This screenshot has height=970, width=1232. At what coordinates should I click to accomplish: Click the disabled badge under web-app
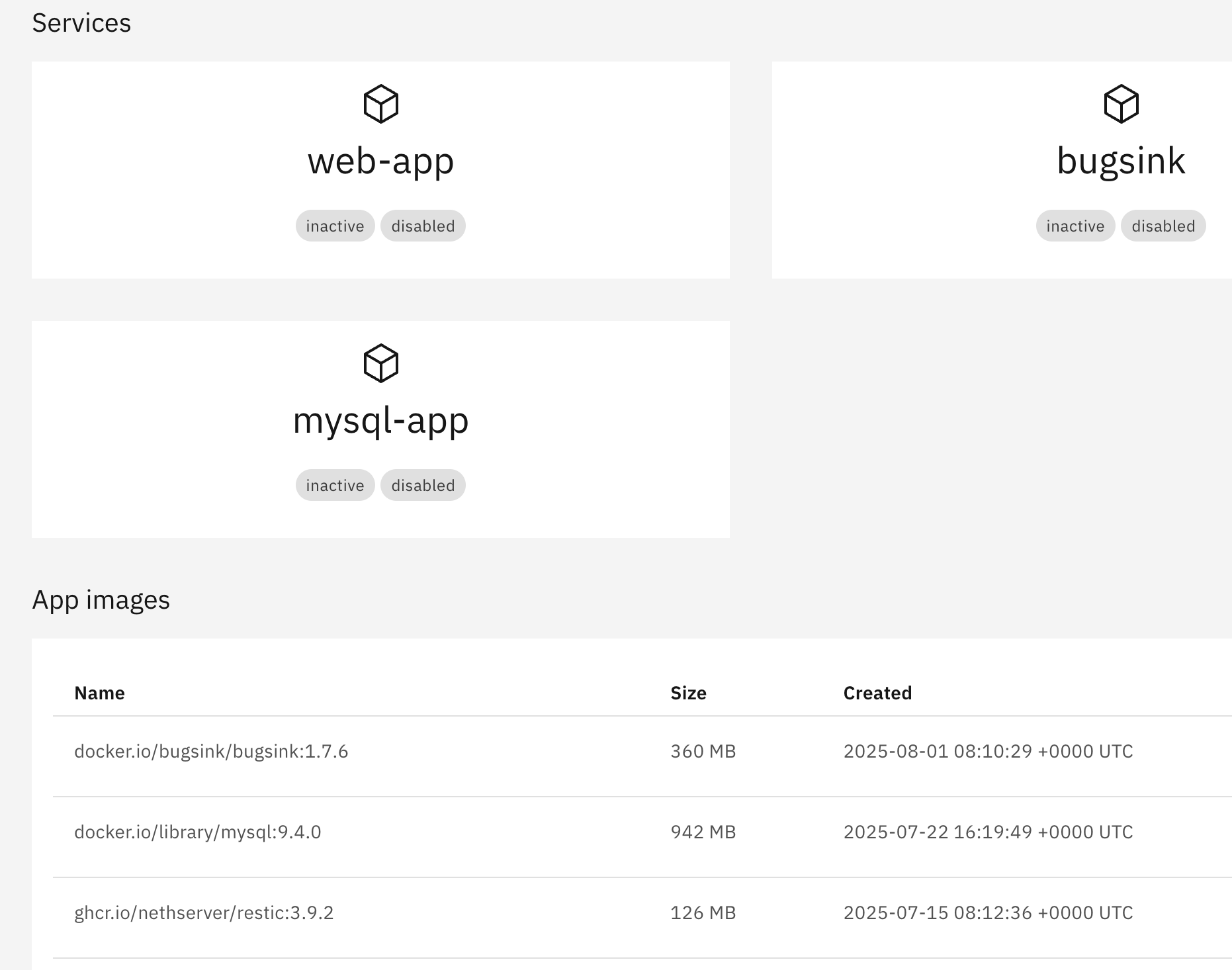[423, 226]
